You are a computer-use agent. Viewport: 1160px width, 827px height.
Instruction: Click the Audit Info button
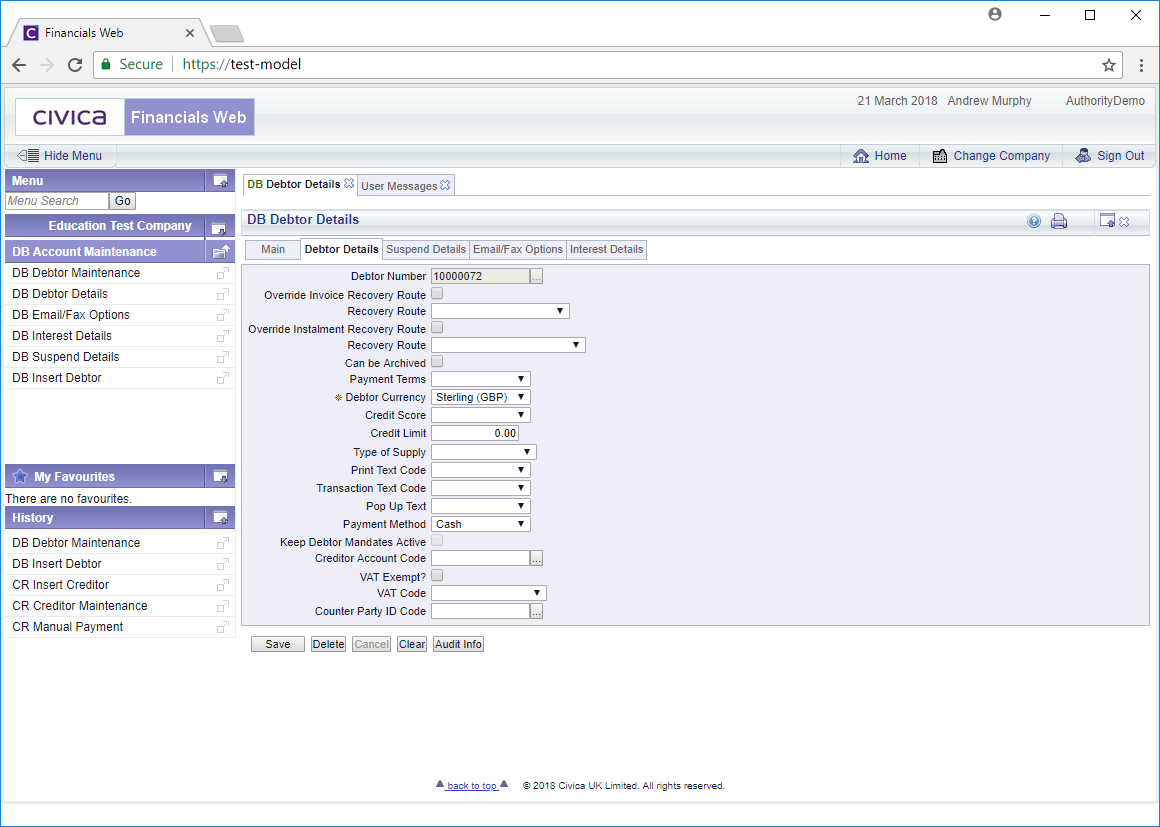point(459,644)
